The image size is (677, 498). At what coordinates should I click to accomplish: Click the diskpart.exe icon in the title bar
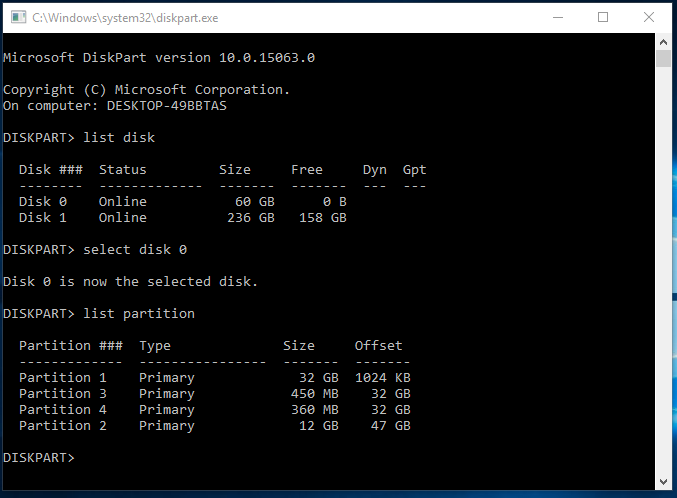point(18,18)
